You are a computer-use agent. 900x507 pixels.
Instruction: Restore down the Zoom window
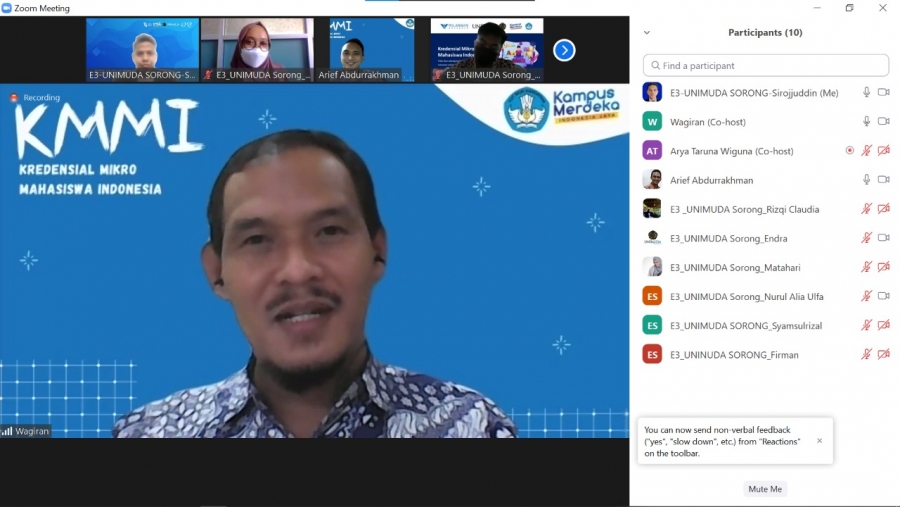click(849, 7)
